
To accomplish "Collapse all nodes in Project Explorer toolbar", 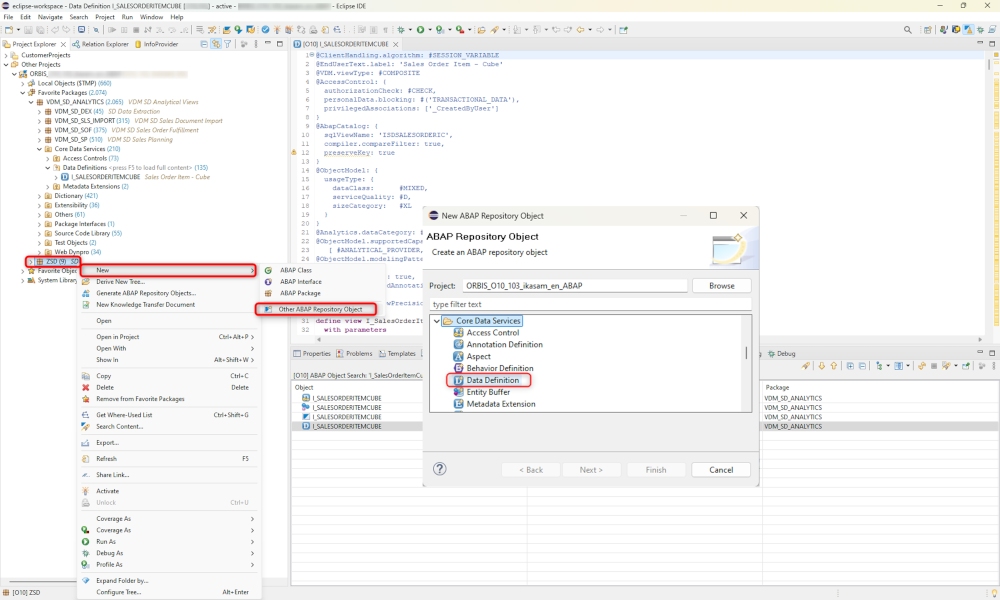I will [x=204, y=44].
